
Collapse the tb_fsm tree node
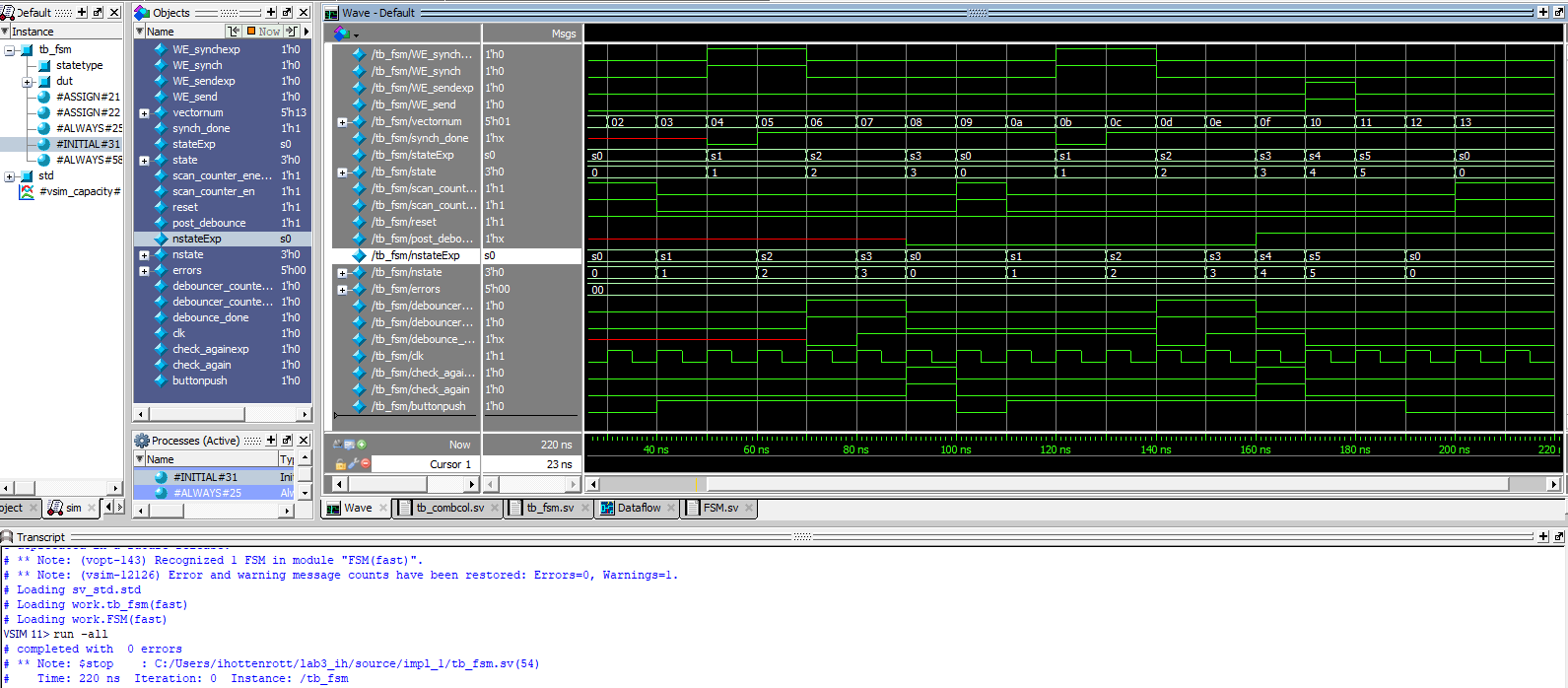(x=10, y=49)
